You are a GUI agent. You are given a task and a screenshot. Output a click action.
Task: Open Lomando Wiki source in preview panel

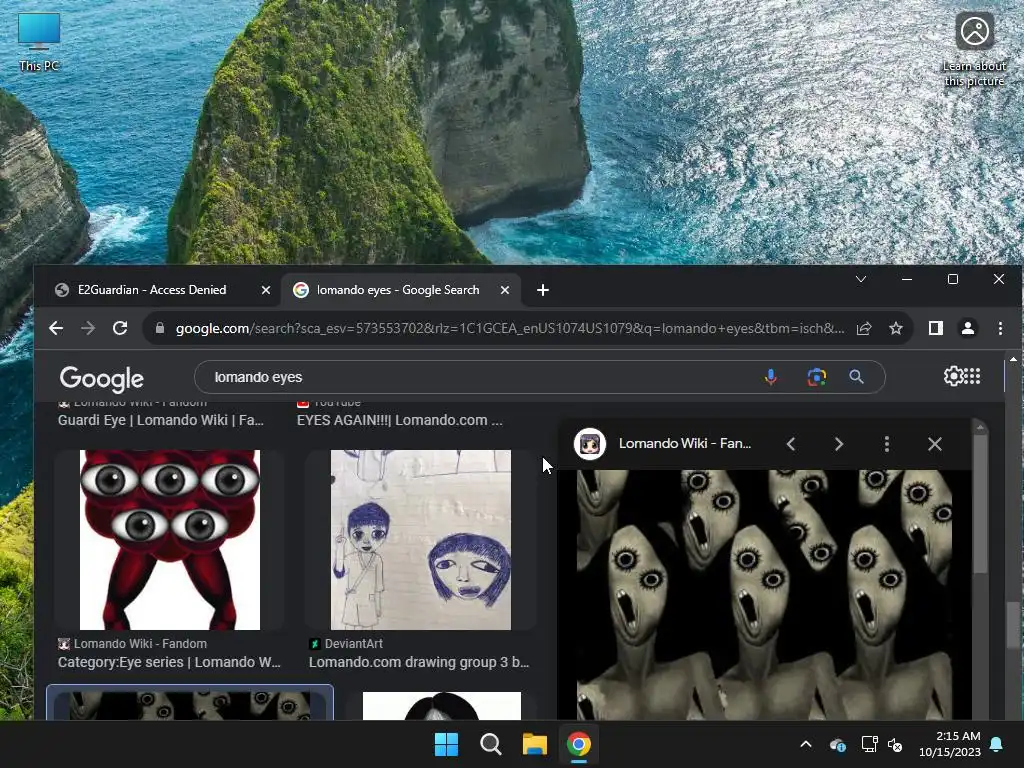click(x=685, y=443)
